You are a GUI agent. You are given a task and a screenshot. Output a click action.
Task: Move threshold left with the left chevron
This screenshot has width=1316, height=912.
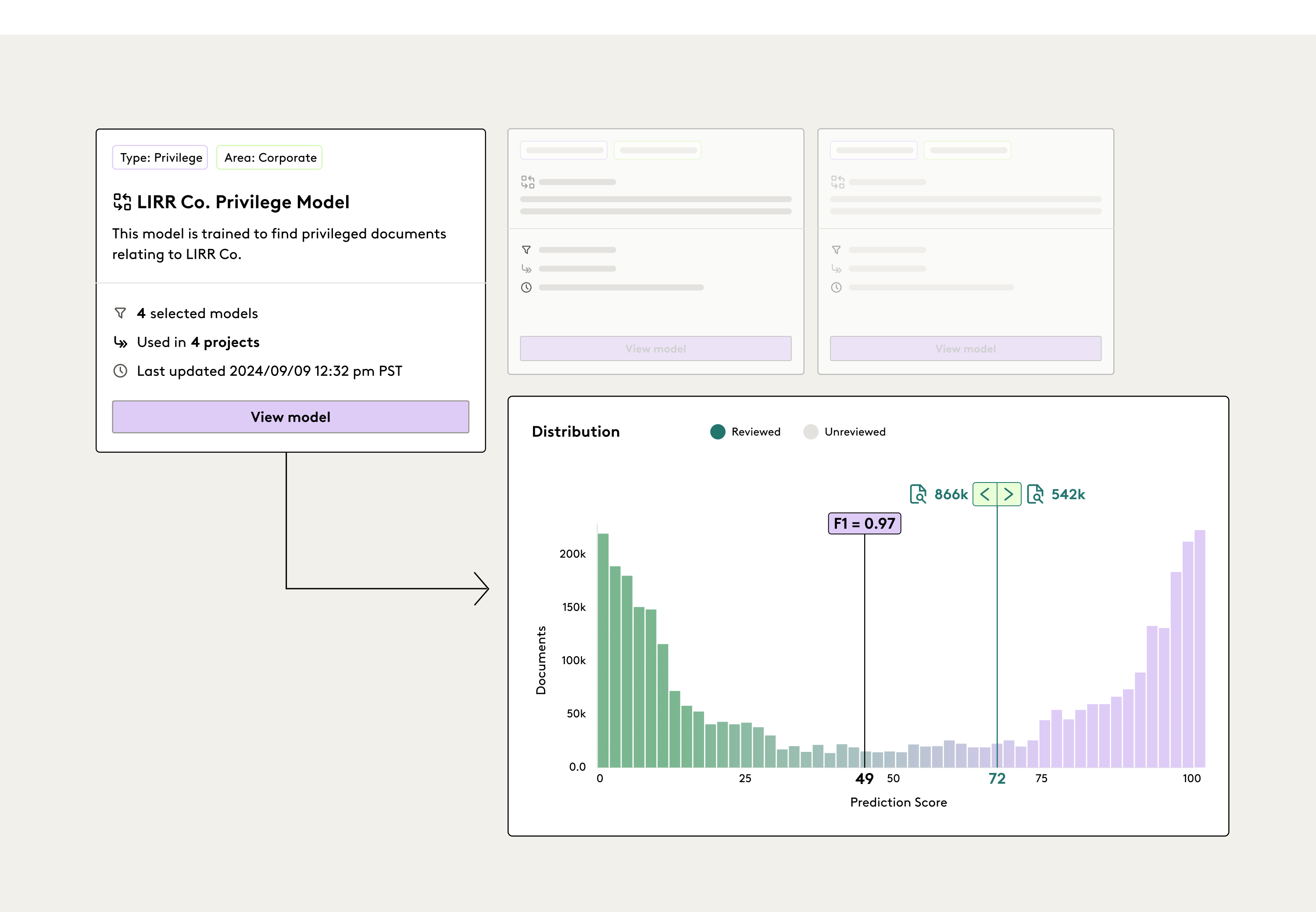(984, 494)
